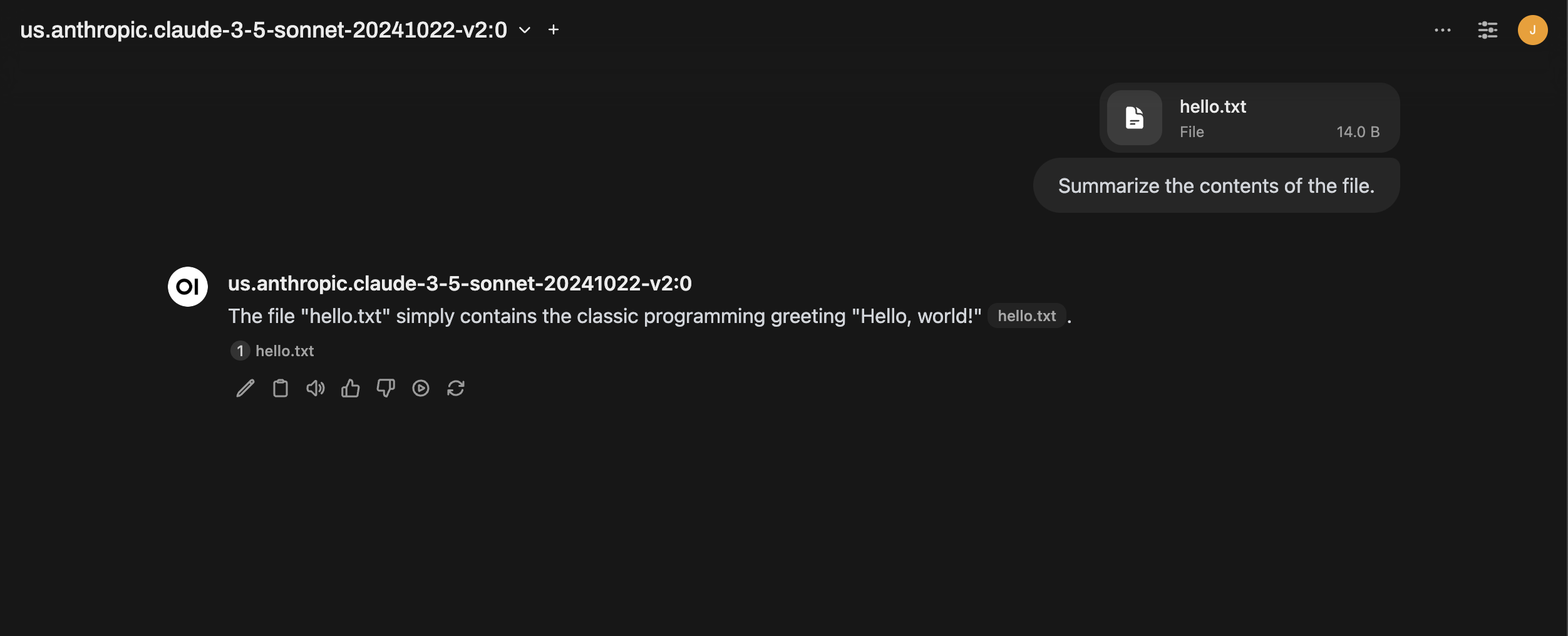The height and width of the screenshot is (636, 1568).
Task: Rate the response with thumbs down
Action: [x=386, y=388]
